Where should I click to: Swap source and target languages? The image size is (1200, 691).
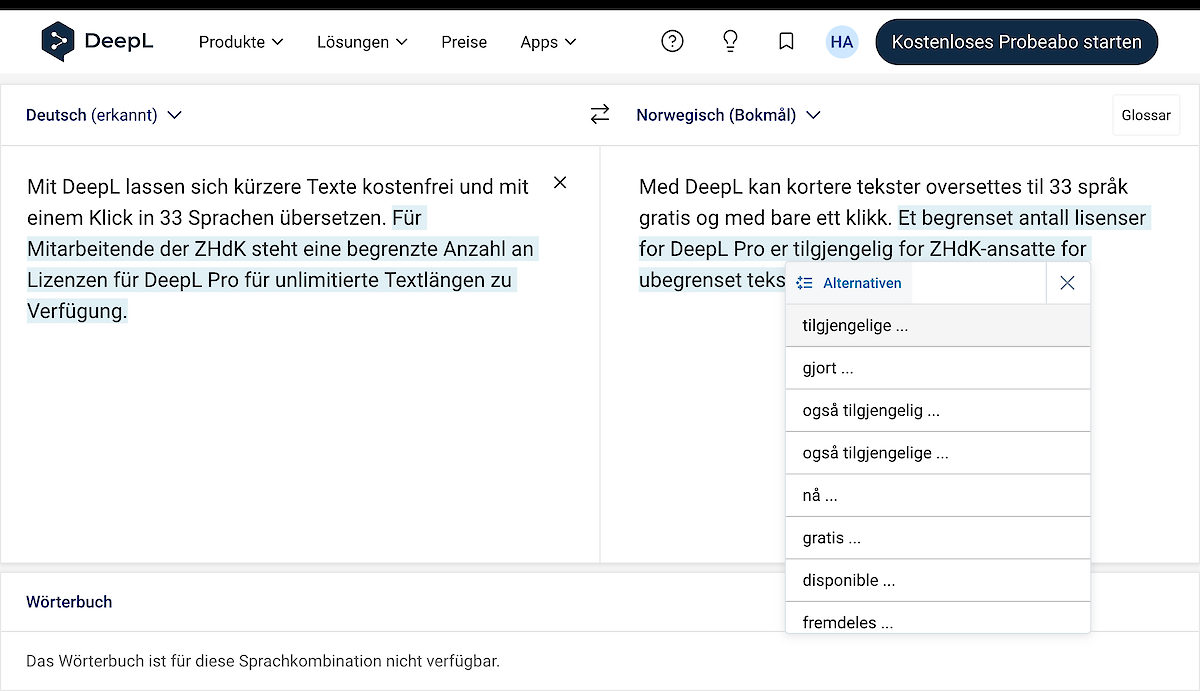600,115
